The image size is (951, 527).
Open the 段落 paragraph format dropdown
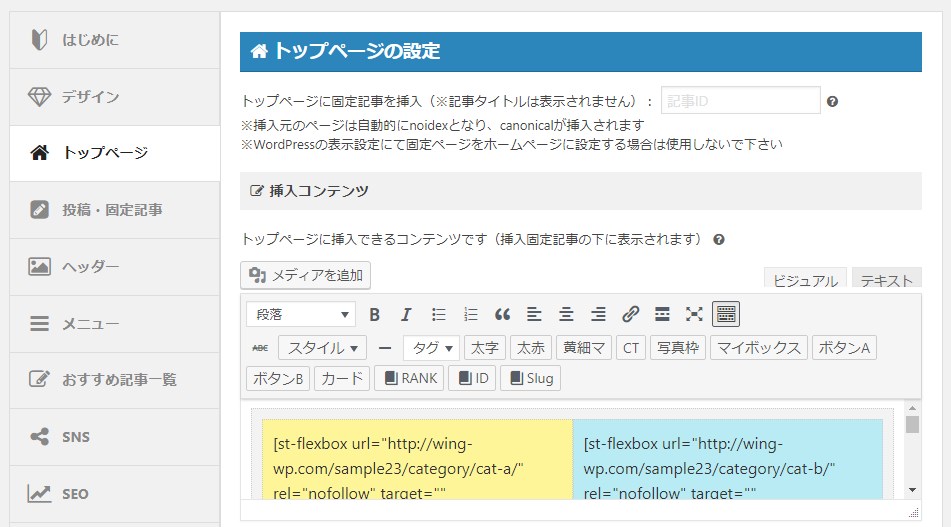[x=300, y=314]
